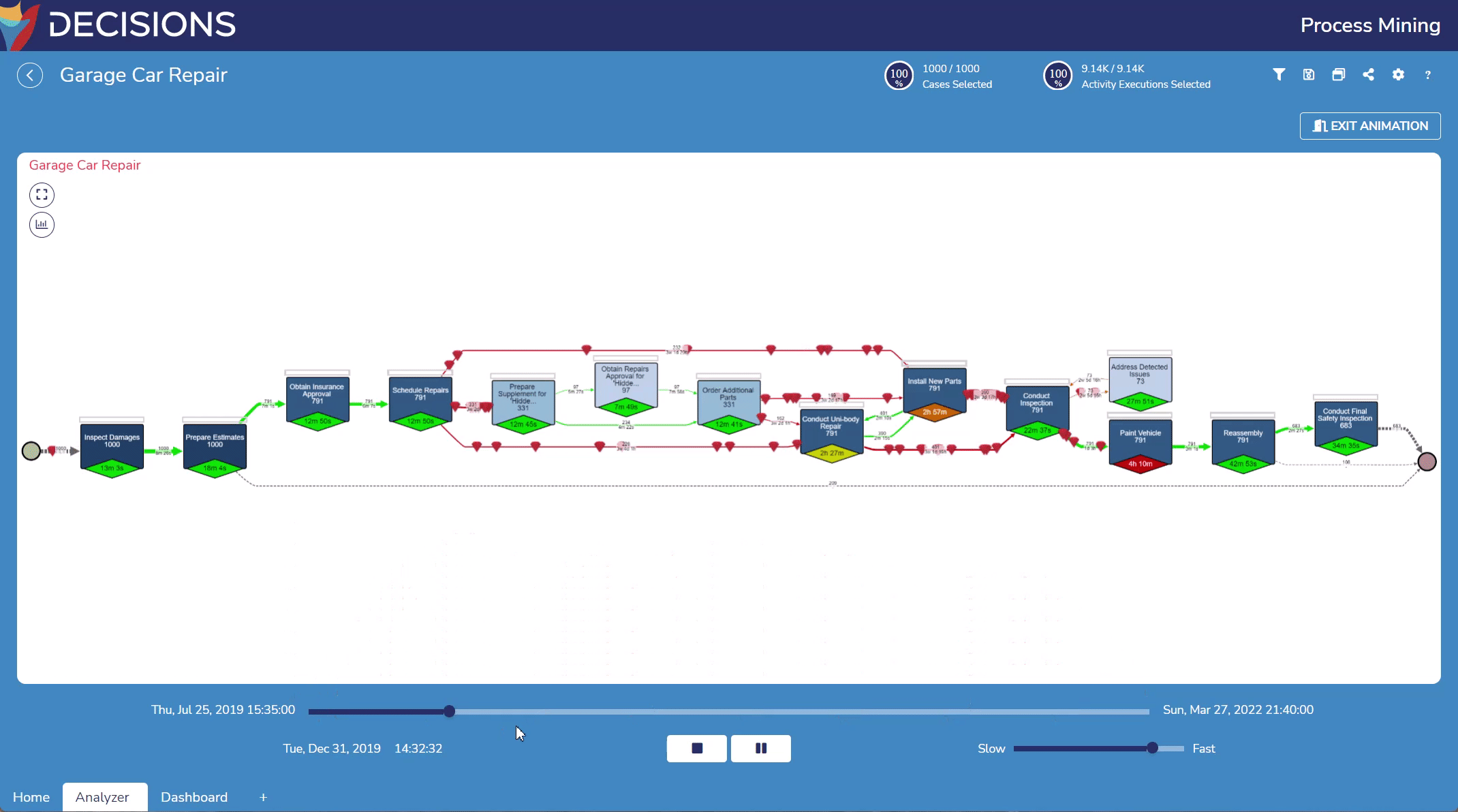Screen dimensions: 1458x812
Task: Click the pause playback button
Action: point(761,748)
